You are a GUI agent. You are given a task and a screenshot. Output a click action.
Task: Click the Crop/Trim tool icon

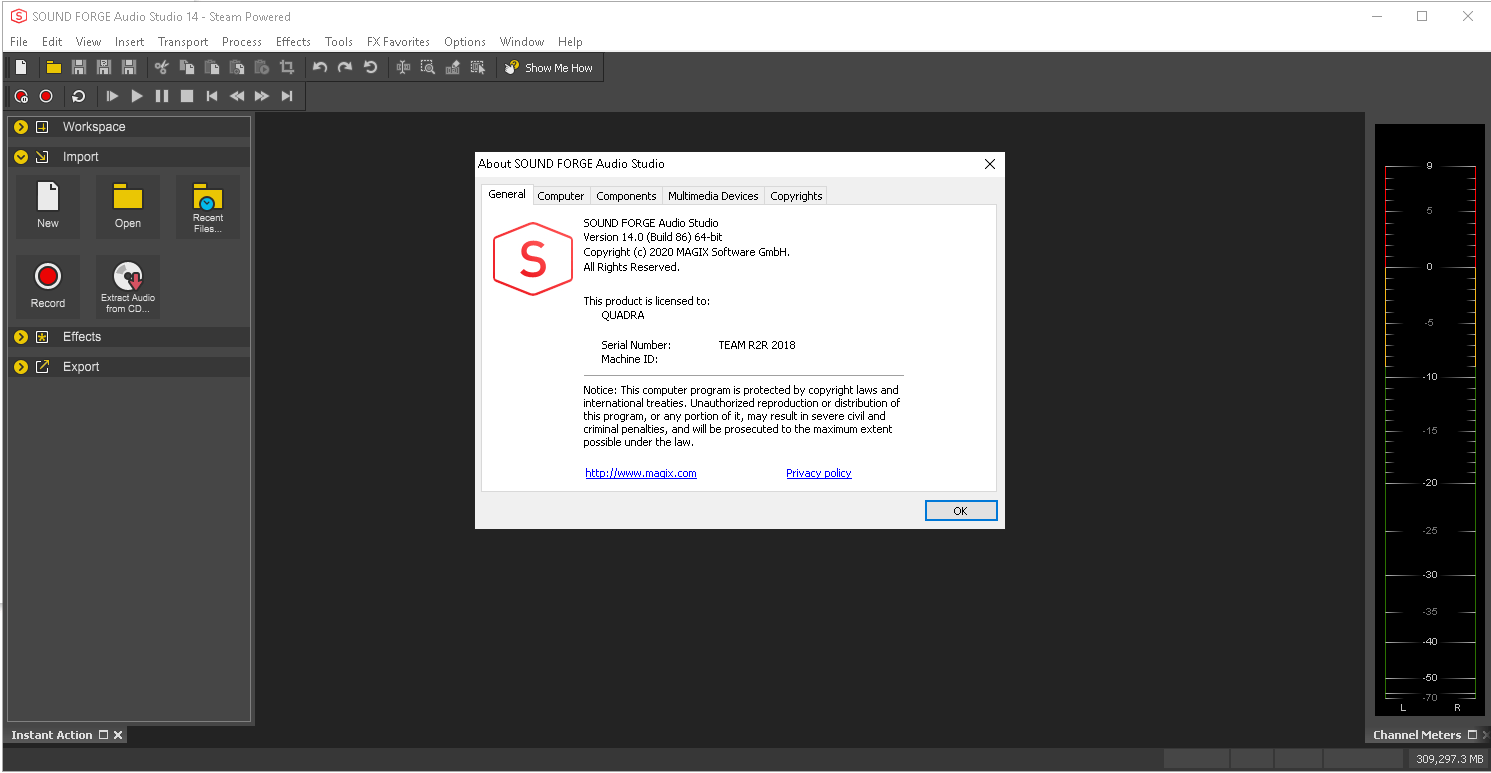tap(287, 67)
